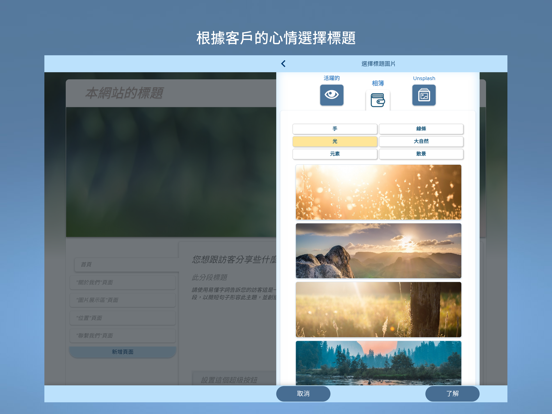The image size is (552, 414).
Task: Click the 您想跟訪客分享些什麼 heading in background
Action: click(x=234, y=260)
